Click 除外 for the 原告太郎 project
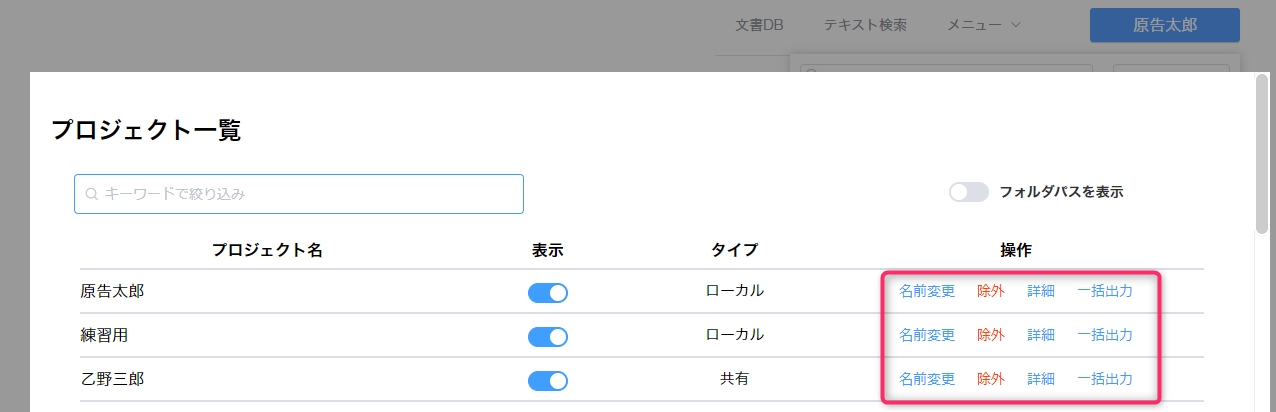This screenshot has width=1276, height=412. point(991,291)
